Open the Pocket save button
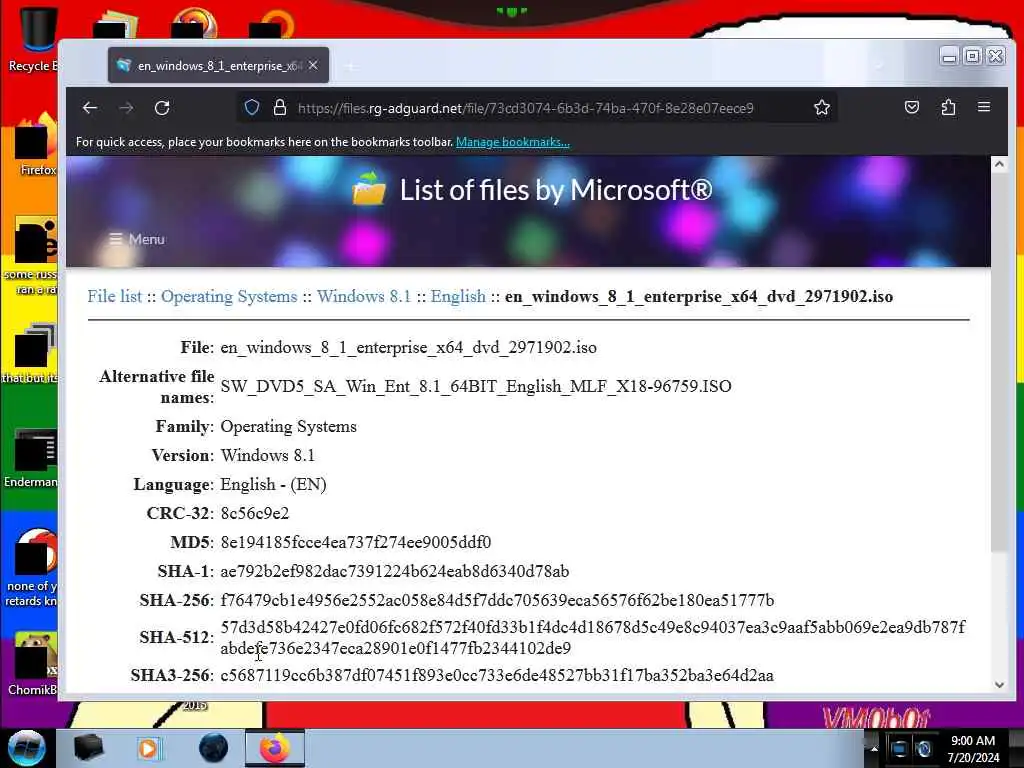Screen dimensions: 1024x768 click(912, 107)
